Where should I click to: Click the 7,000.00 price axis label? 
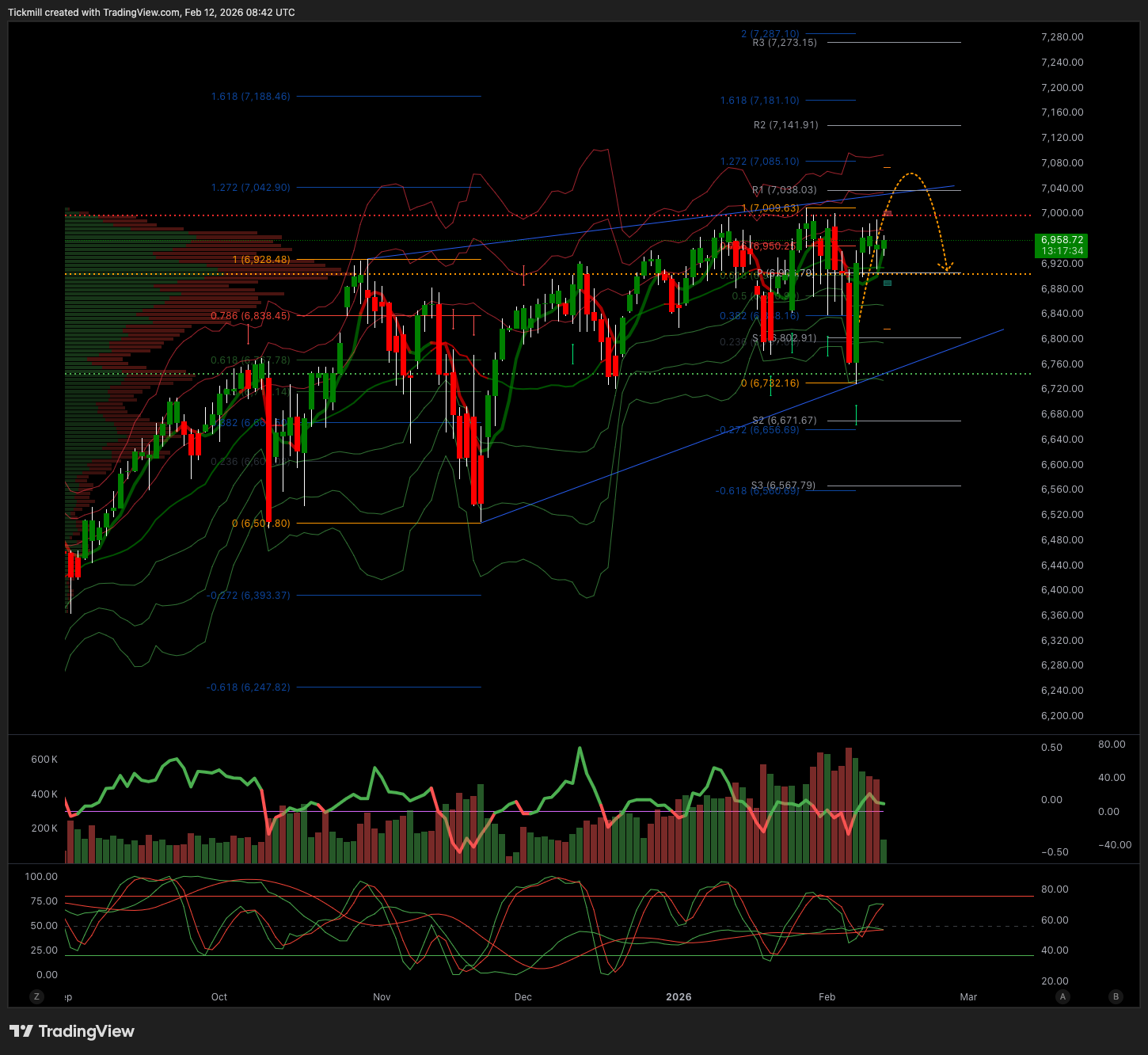point(1062,213)
